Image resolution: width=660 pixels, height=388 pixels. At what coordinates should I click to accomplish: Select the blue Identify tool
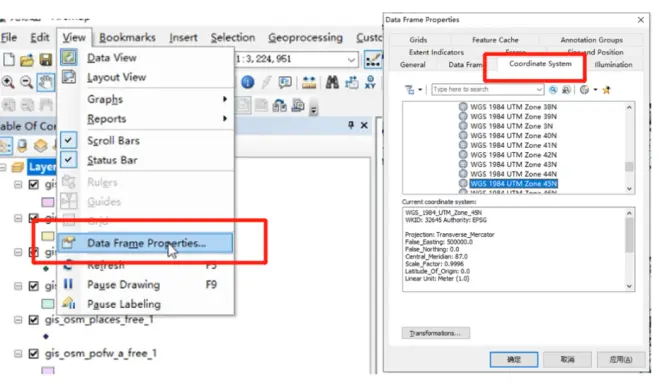coord(248,82)
